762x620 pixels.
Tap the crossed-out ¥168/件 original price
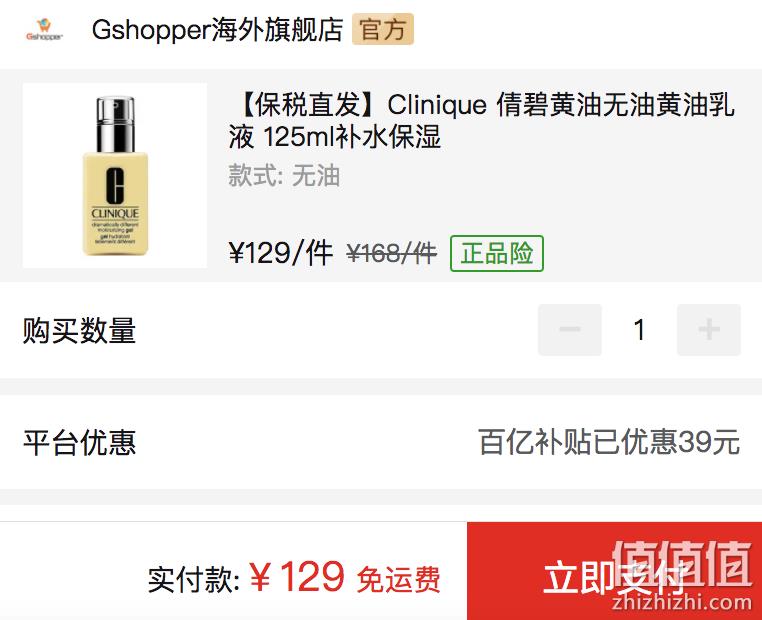click(x=392, y=254)
